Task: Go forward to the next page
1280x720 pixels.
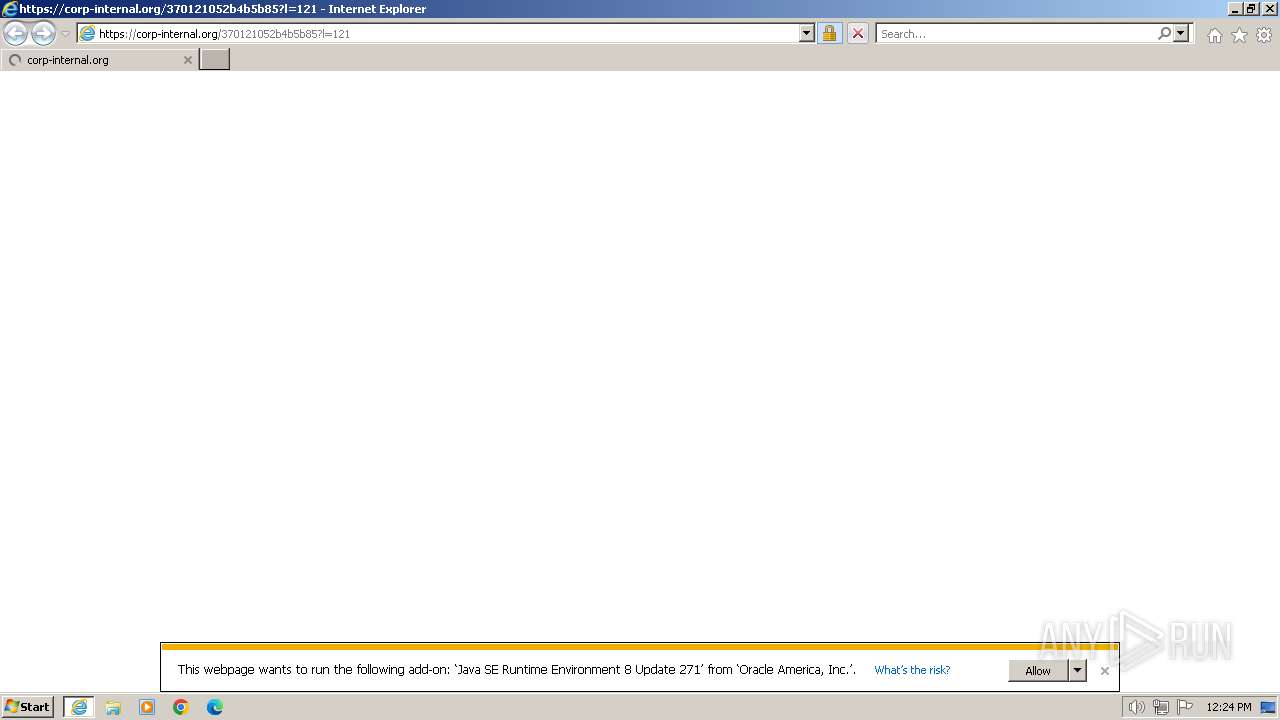Action: (x=43, y=33)
